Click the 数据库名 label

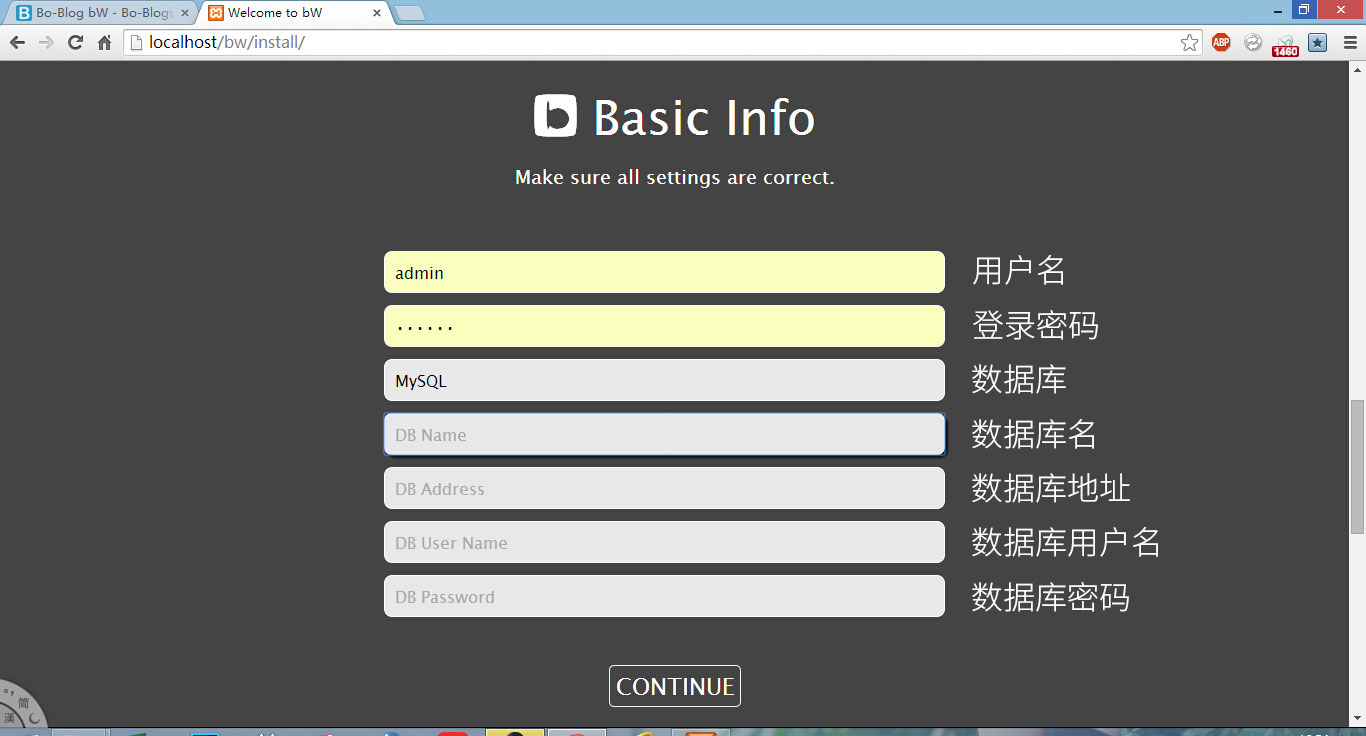(x=1035, y=434)
